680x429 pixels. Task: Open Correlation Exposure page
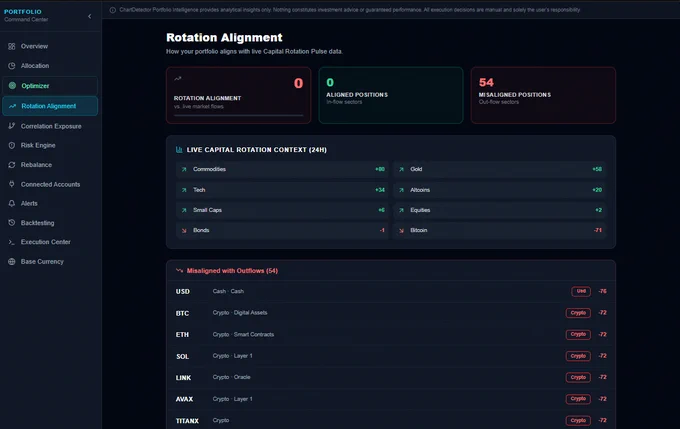pyautogui.click(x=50, y=126)
